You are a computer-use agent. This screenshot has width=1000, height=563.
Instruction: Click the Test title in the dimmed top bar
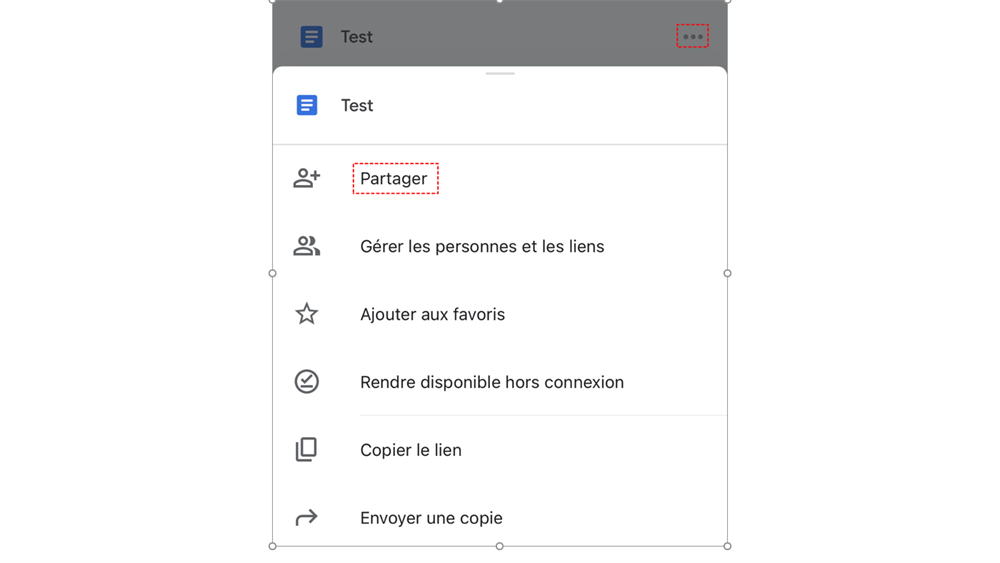(x=356, y=37)
